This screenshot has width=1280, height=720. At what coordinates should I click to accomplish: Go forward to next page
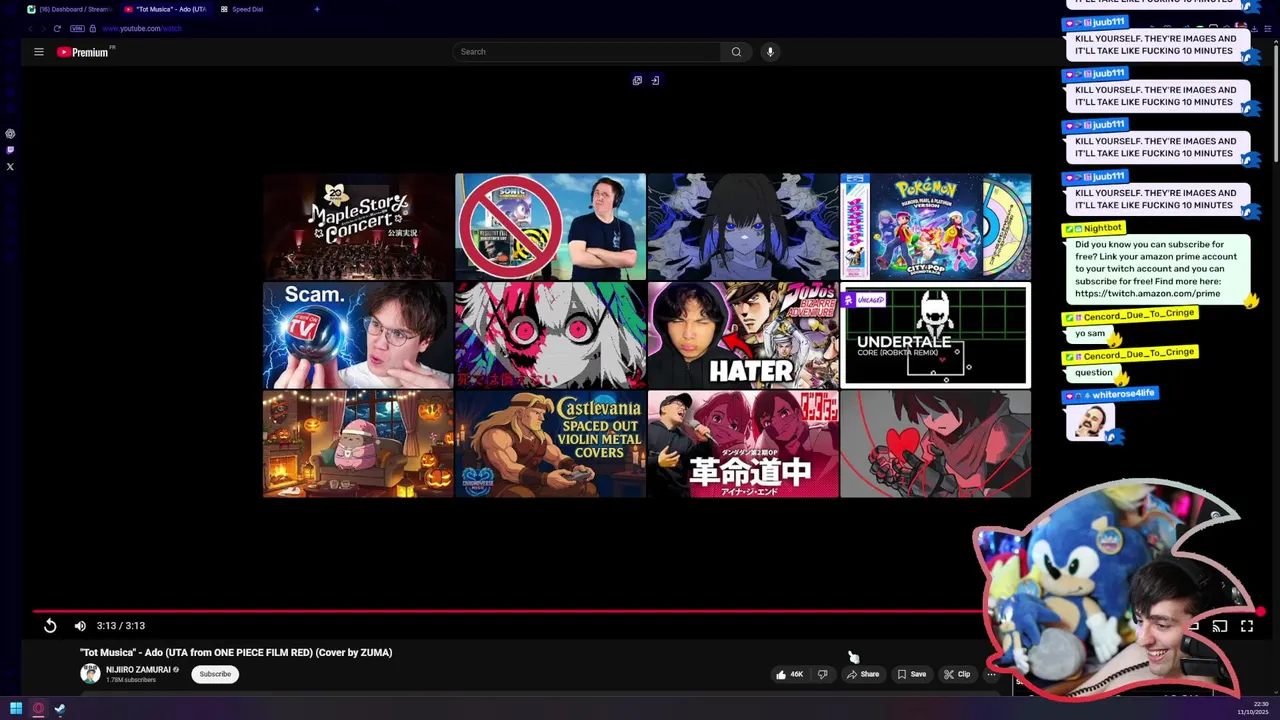click(x=43, y=28)
